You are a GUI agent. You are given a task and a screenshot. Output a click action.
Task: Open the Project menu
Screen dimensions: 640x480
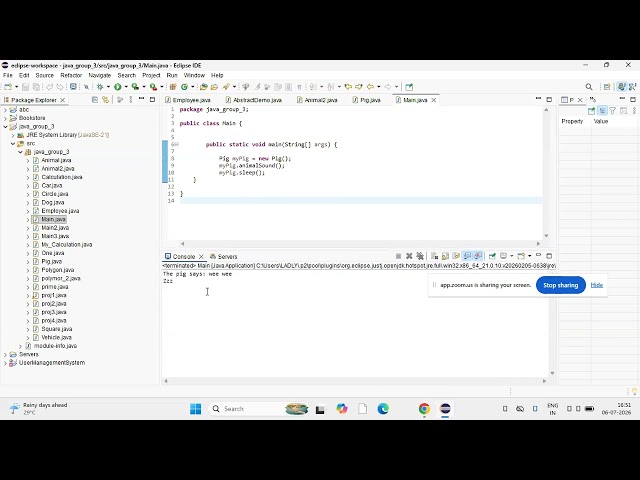(x=151, y=75)
